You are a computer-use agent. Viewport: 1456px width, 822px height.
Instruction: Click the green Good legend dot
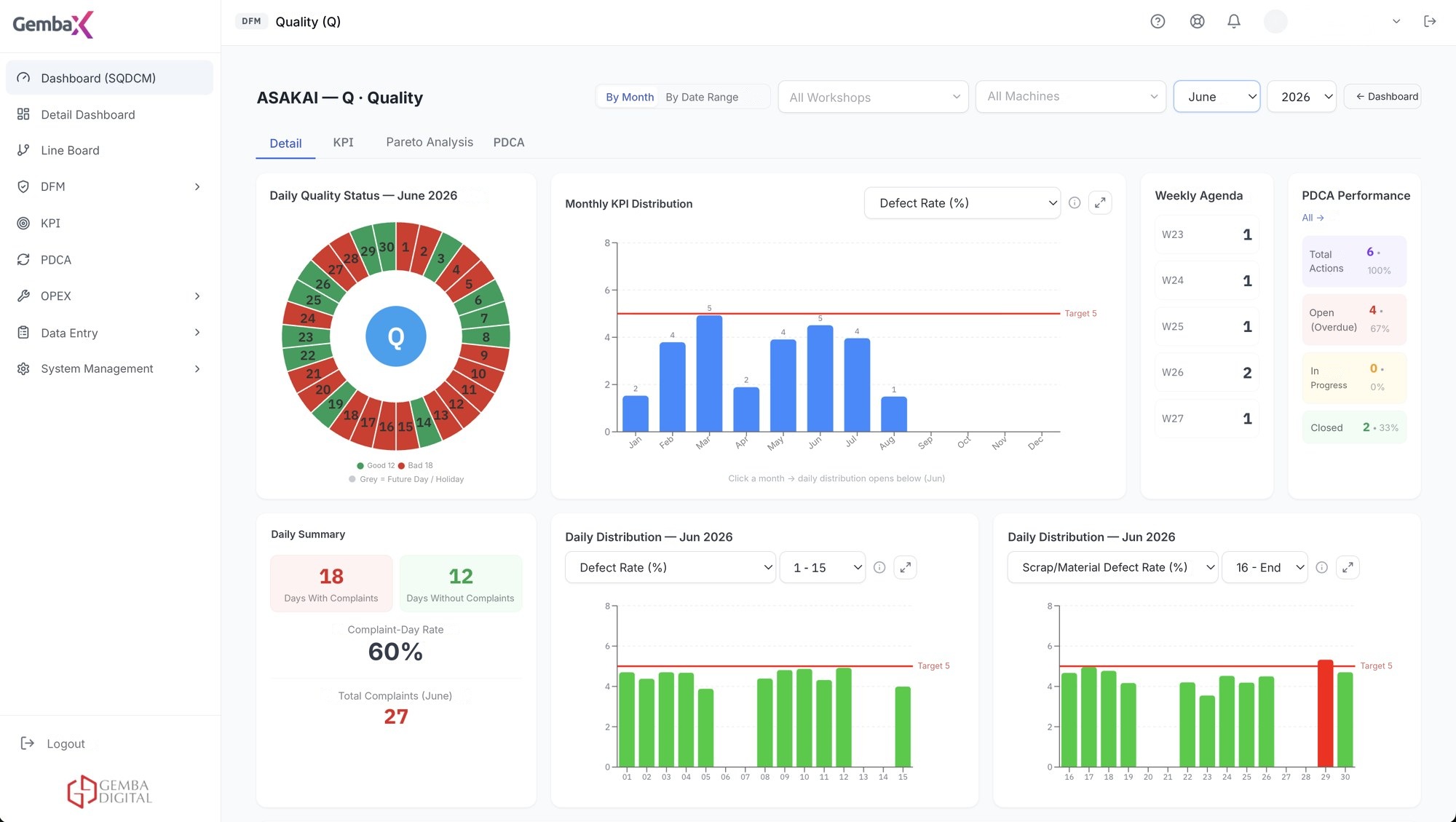pyautogui.click(x=360, y=465)
